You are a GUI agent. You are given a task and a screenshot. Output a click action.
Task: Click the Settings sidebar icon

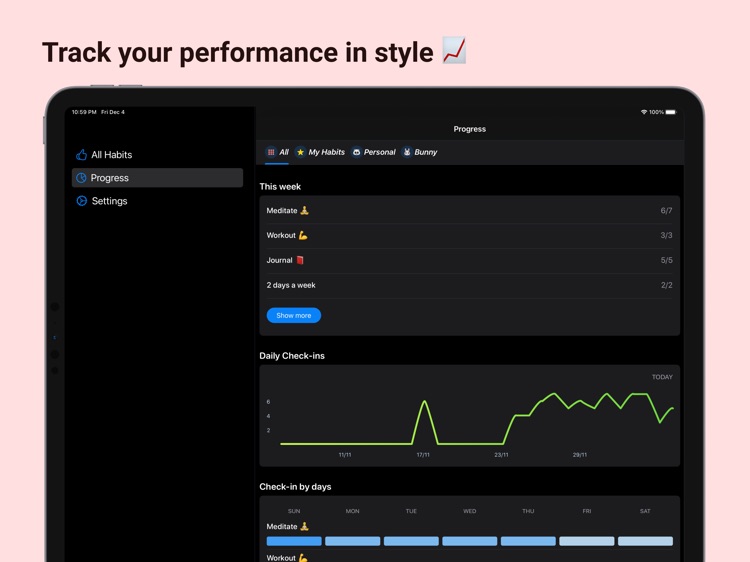coord(81,201)
